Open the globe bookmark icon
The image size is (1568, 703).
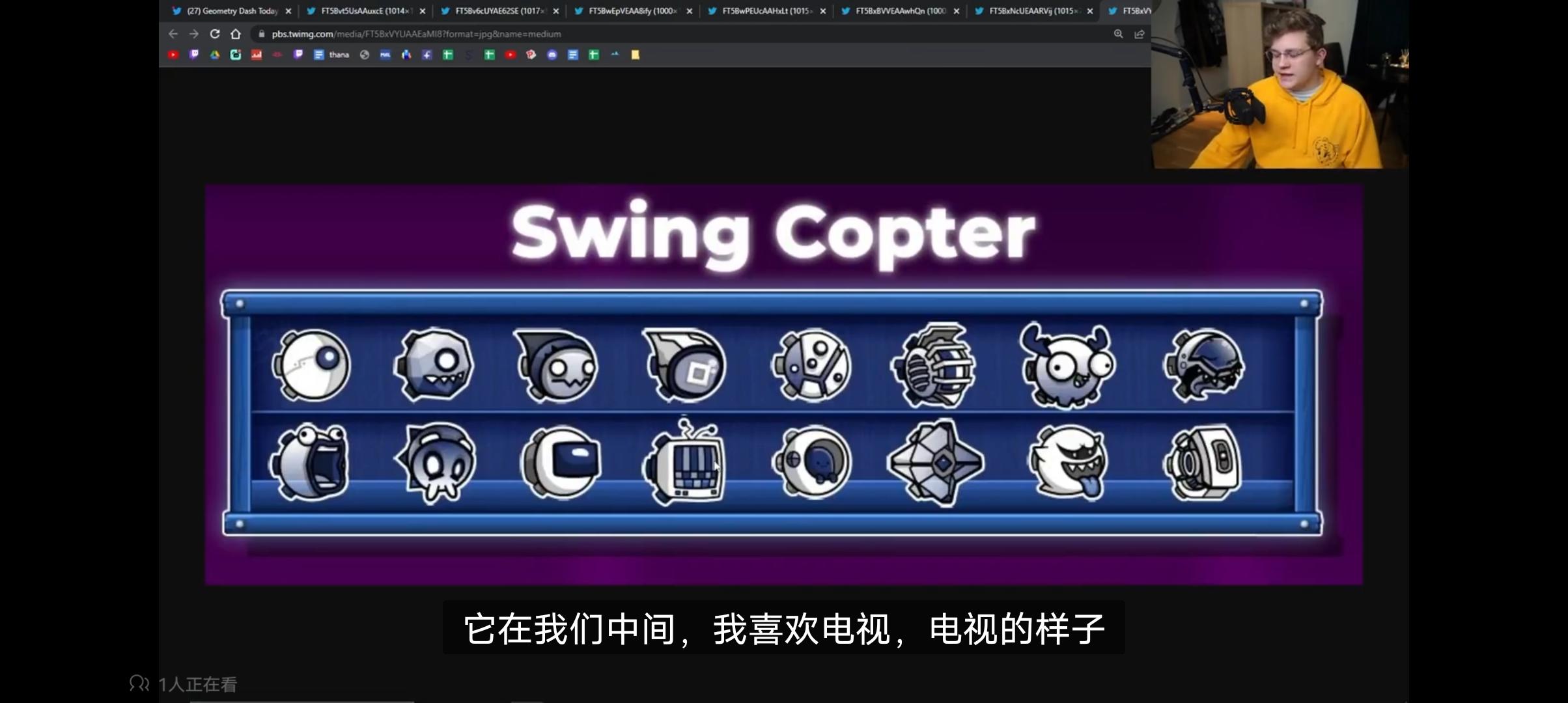pyautogui.click(x=365, y=55)
